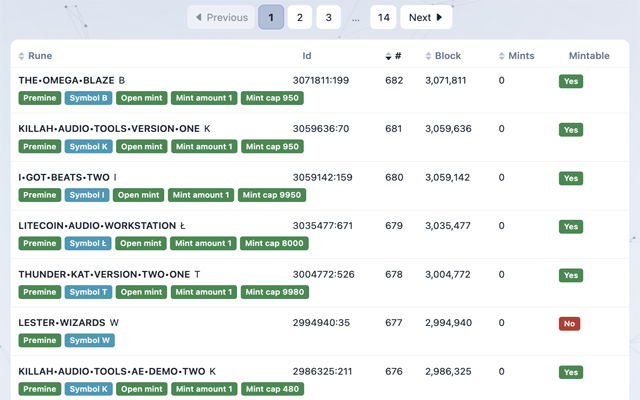The image size is (640, 400).
Task: Click the Symbol B tag
Action: click(x=88, y=98)
